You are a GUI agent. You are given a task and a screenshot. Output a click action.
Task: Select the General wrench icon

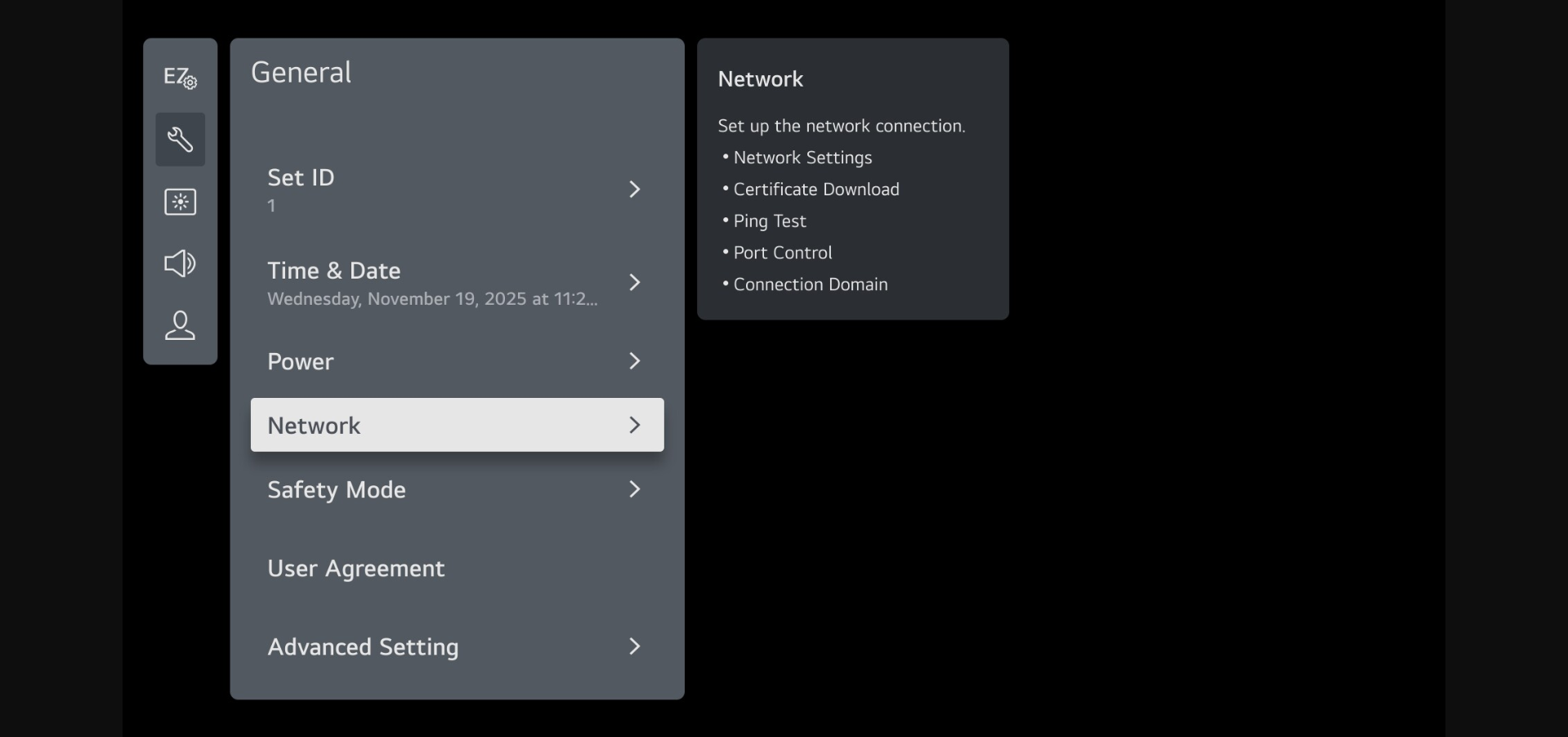click(180, 140)
